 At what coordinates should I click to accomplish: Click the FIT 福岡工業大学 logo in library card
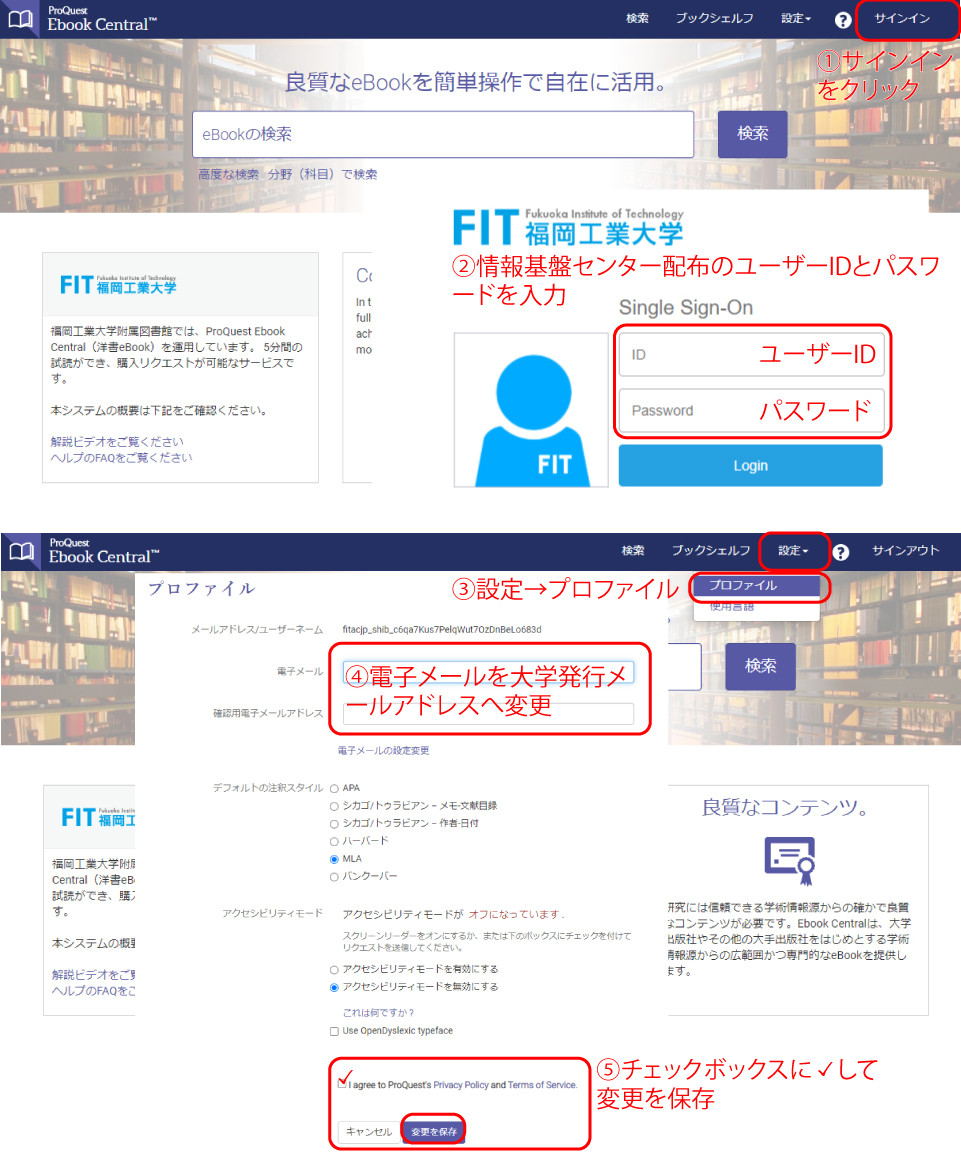click(118, 284)
